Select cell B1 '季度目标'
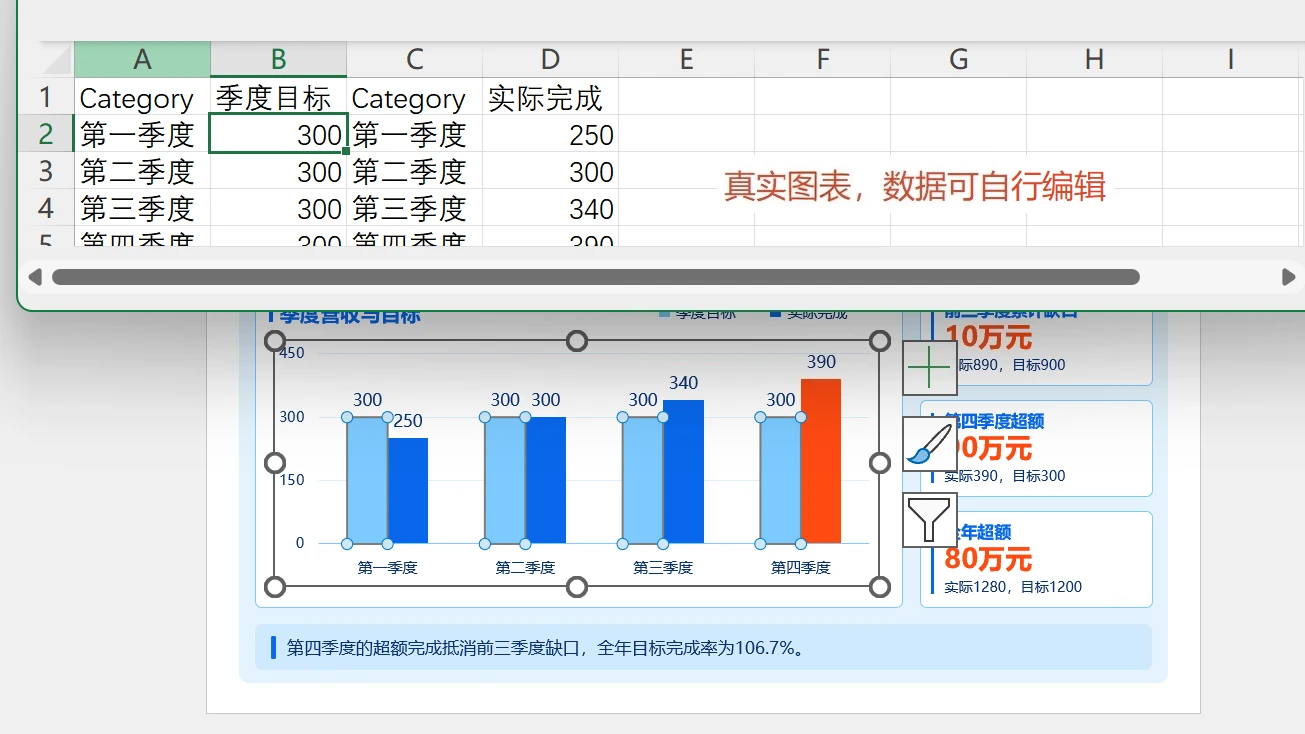The height and width of the screenshot is (734, 1305). pos(279,97)
